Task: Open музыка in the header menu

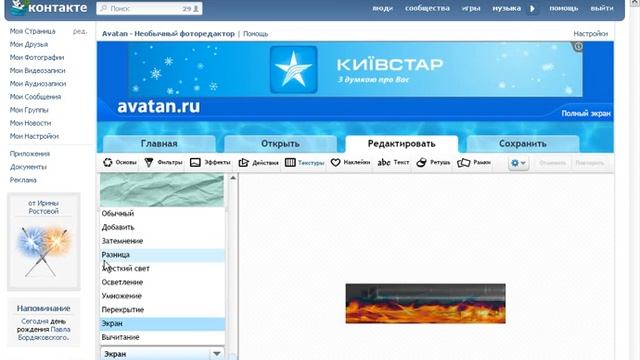Action: 507,8
